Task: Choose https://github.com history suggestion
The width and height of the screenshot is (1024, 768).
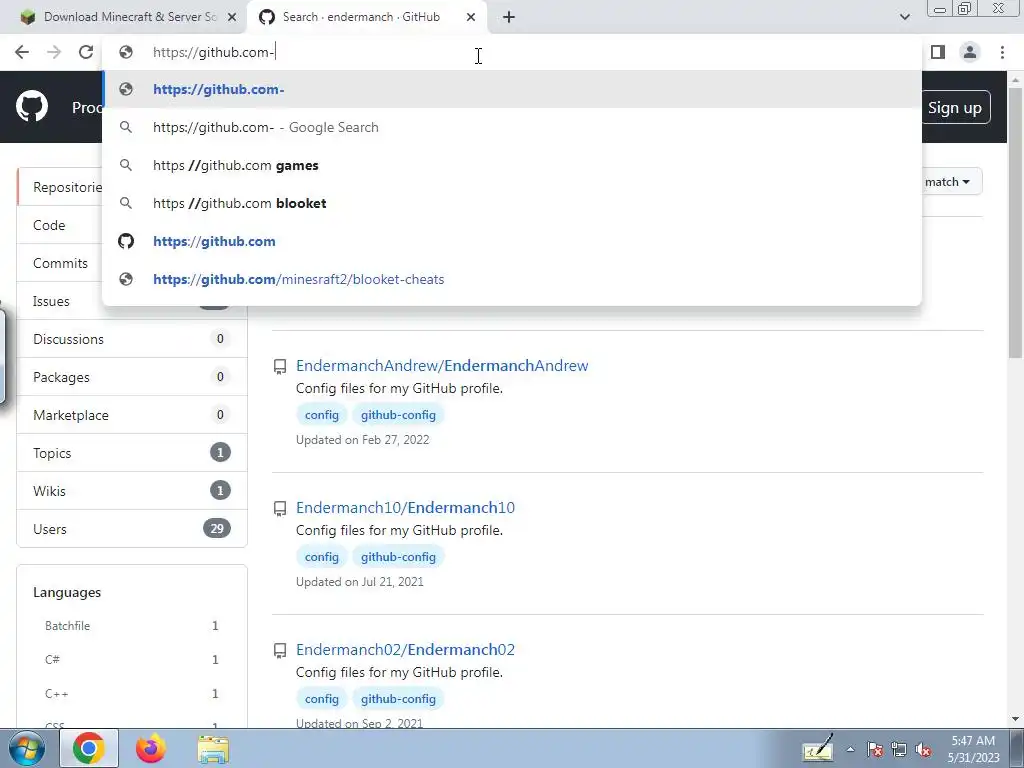Action: pyautogui.click(x=512, y=241)
